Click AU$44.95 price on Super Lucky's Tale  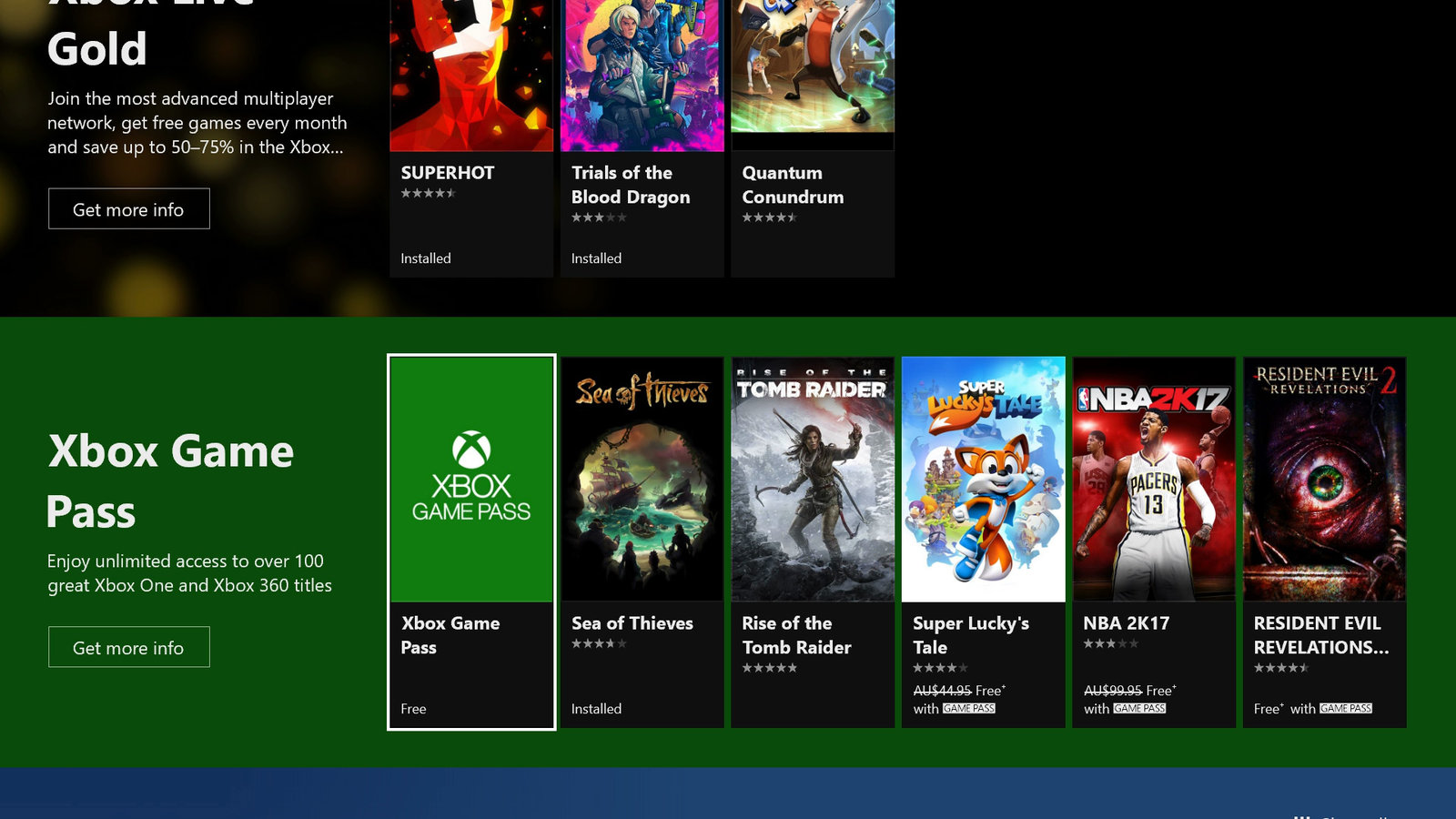tap(942, 691)
